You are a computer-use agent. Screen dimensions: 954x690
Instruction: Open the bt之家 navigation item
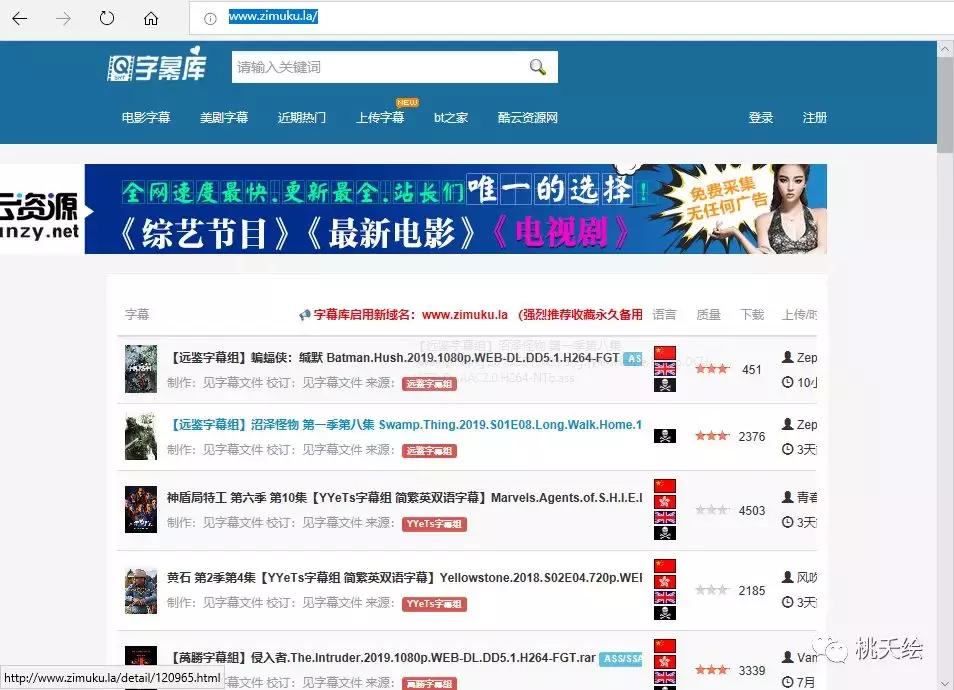pos(450,117)
